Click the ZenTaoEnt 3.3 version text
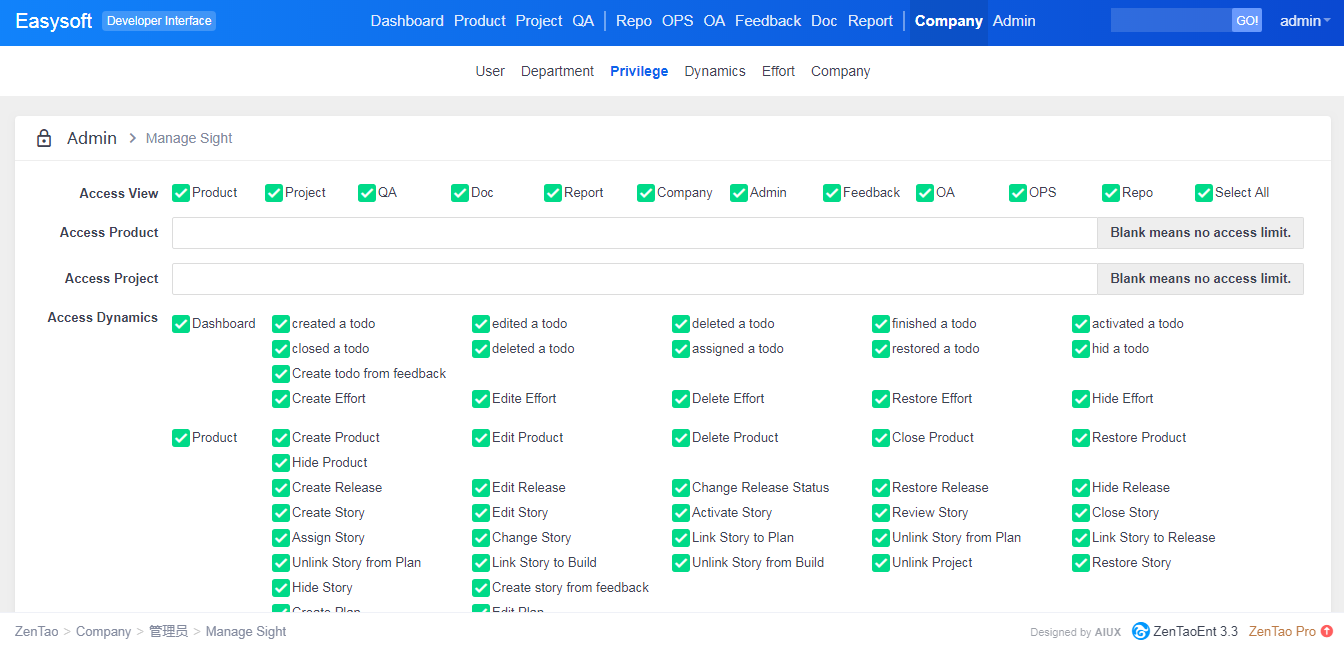This screenshot has width=1344, height=649. click(x=1196, y=631)
